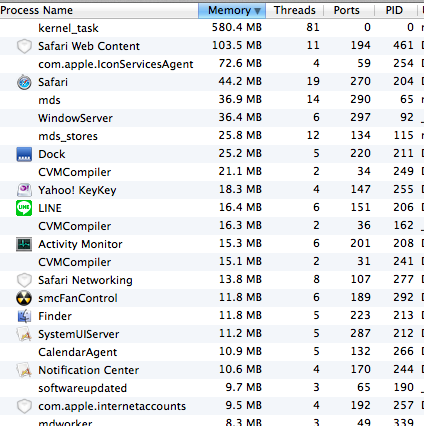The width and height of the screenshot is (424, 426).
Task: Select CVMCompiler using 15.1 MB
Action: click(75, 262)
